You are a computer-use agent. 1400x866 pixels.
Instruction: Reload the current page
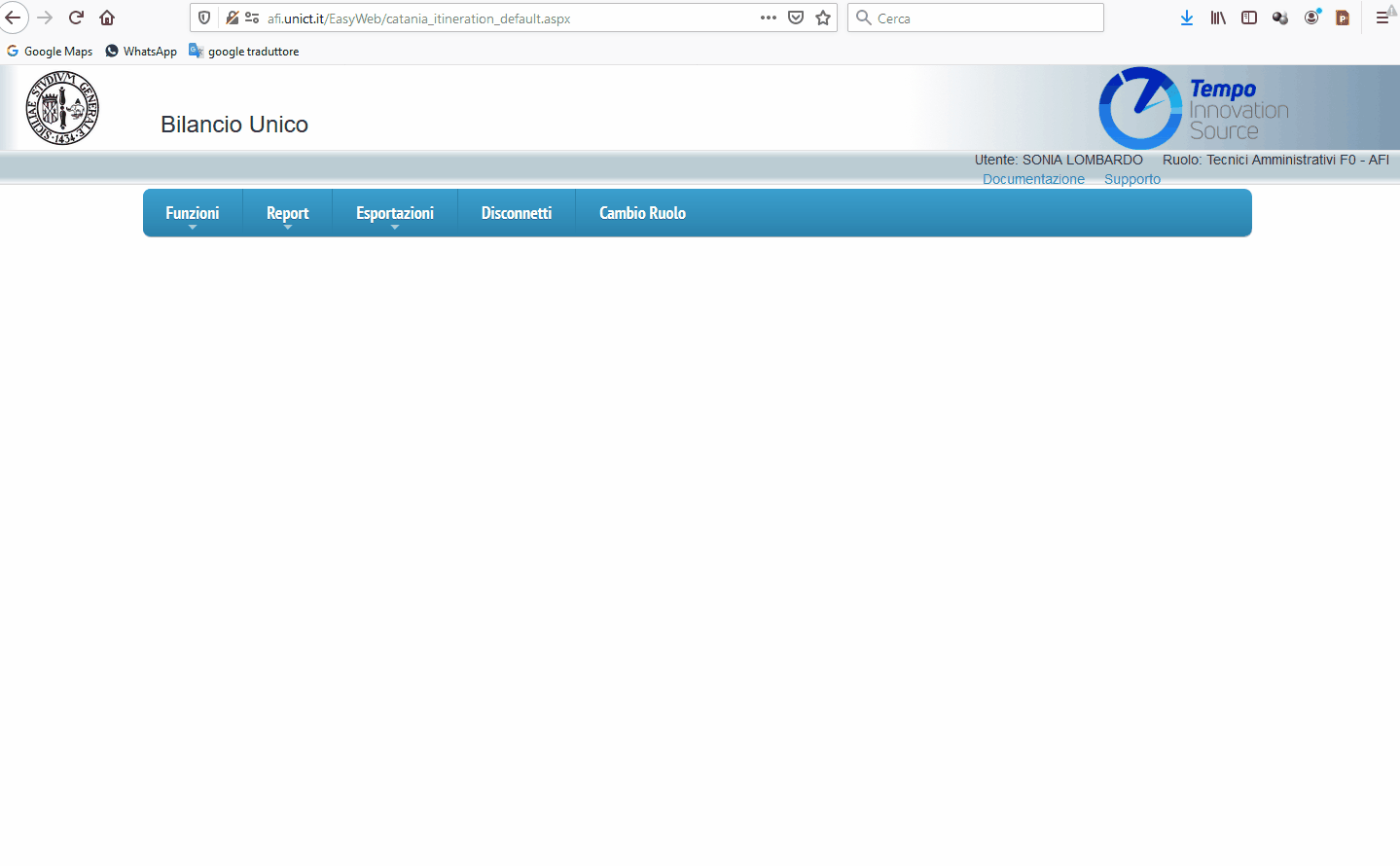point(76,18)
